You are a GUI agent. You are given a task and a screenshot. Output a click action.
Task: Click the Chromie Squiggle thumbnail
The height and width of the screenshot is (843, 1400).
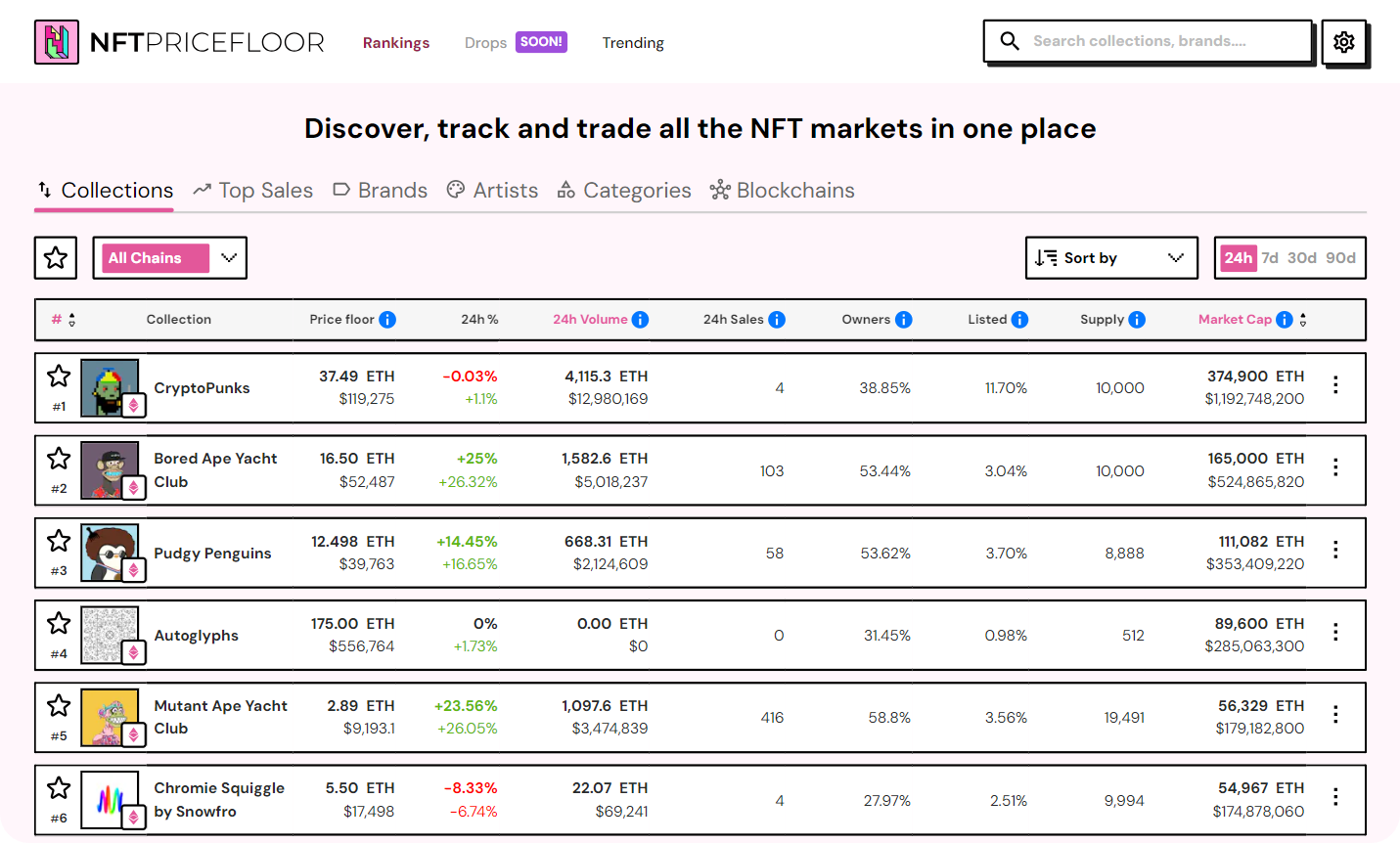coord(110,800)
